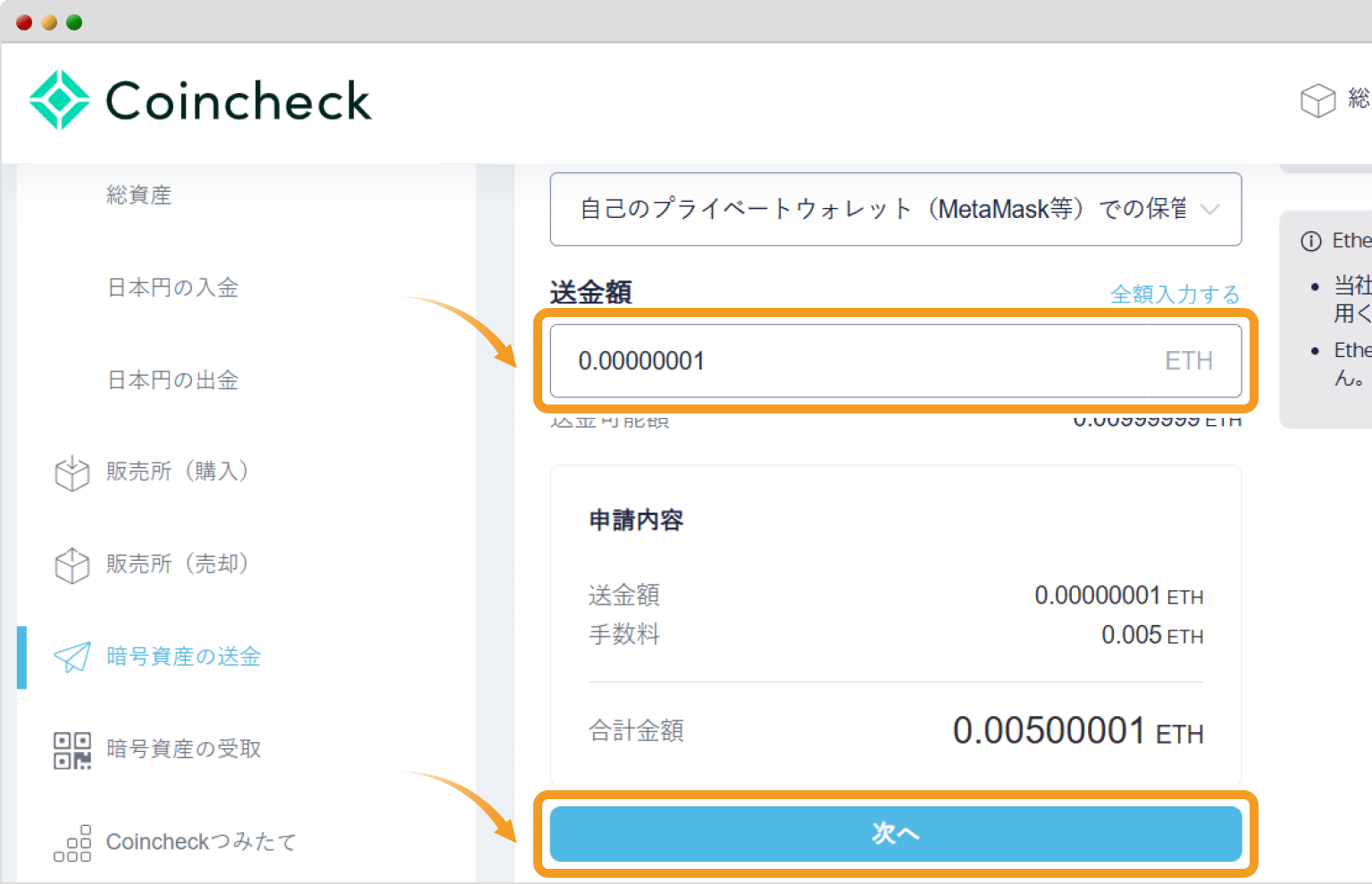The image size is (1372, 884).
Task: Click the box icon beside 販売所(売却)
Action: click(72, 565)
